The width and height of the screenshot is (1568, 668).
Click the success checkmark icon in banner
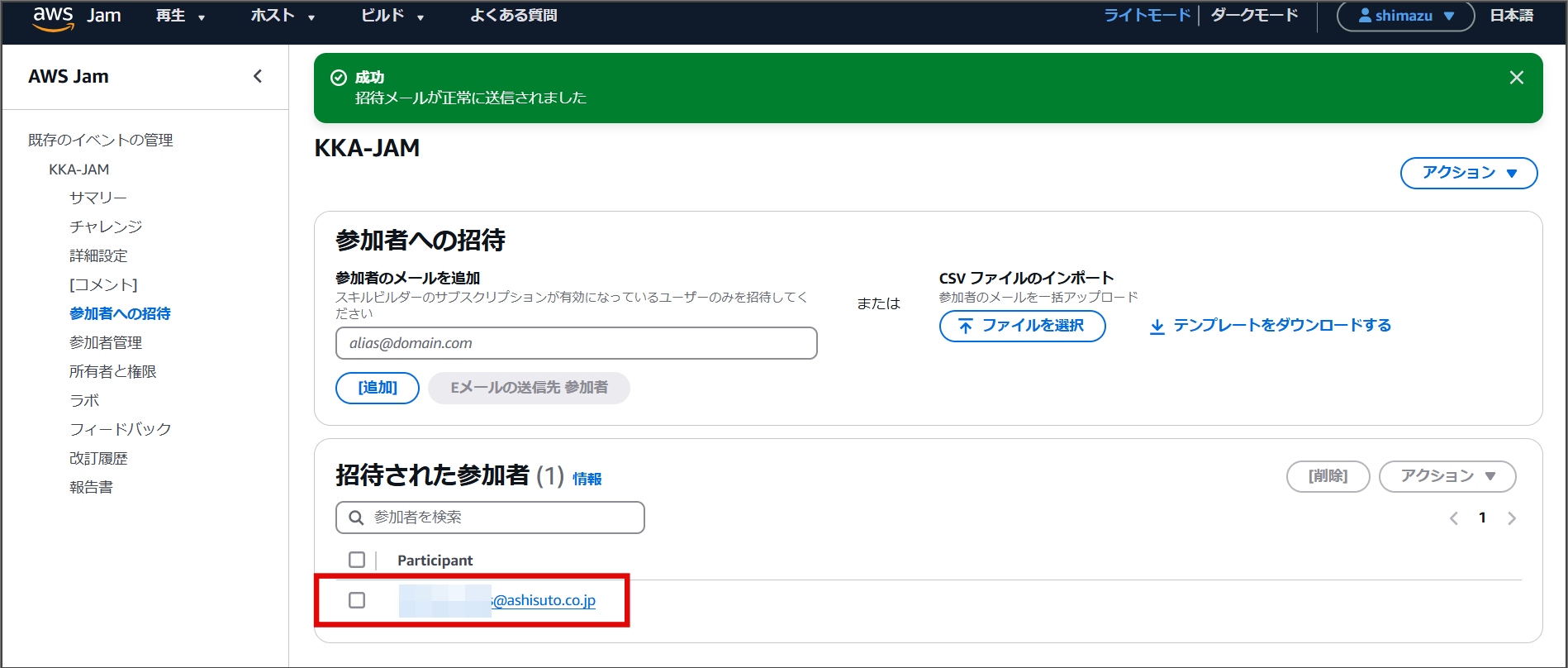coord(339,78)
